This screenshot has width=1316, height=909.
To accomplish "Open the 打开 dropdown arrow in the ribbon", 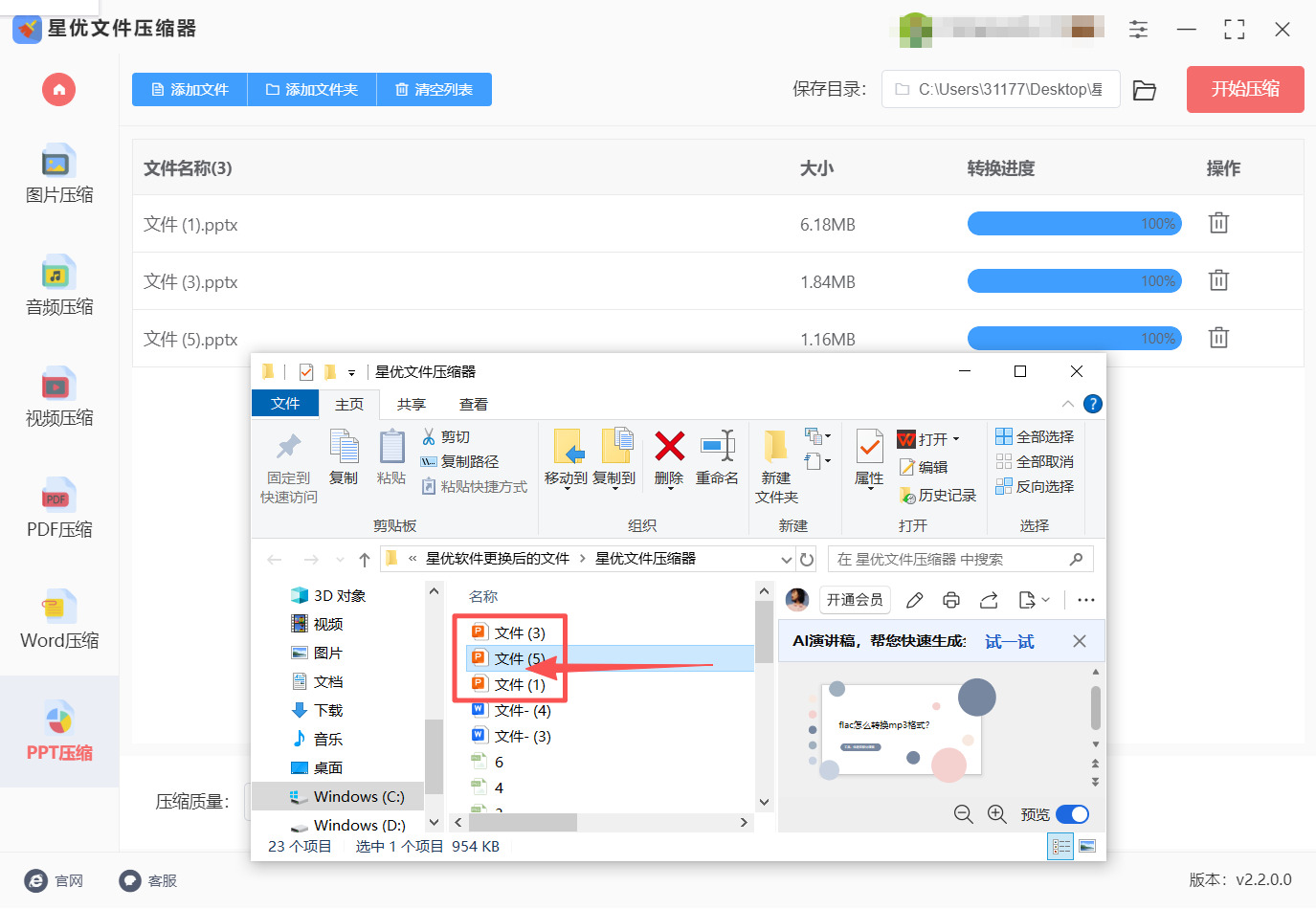I will (x=956, y=439).
